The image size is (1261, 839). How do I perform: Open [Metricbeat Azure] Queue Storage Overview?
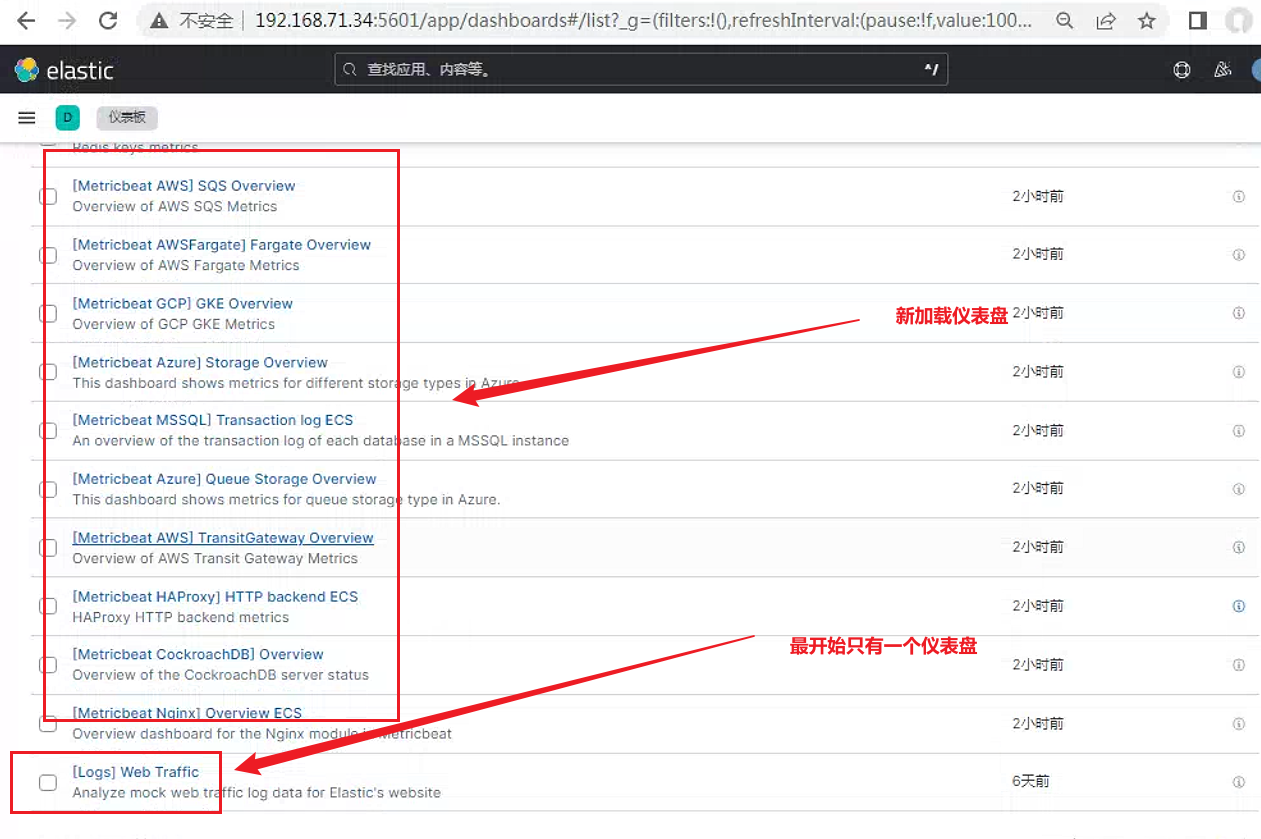pyautogui.click(x=225, y=479)
